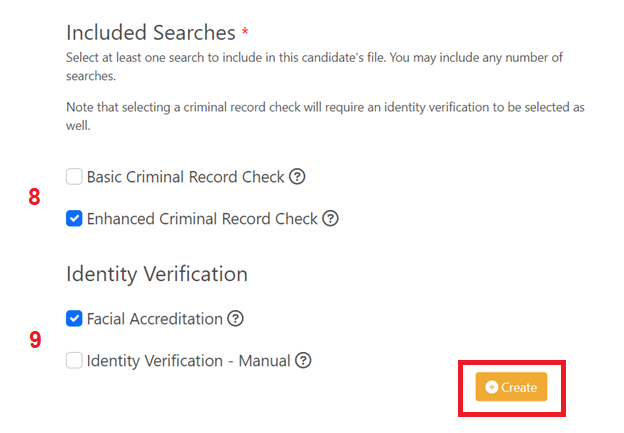Click the plus icon inside Create button
Screen dimensions: 624x433
pos(491,387)
